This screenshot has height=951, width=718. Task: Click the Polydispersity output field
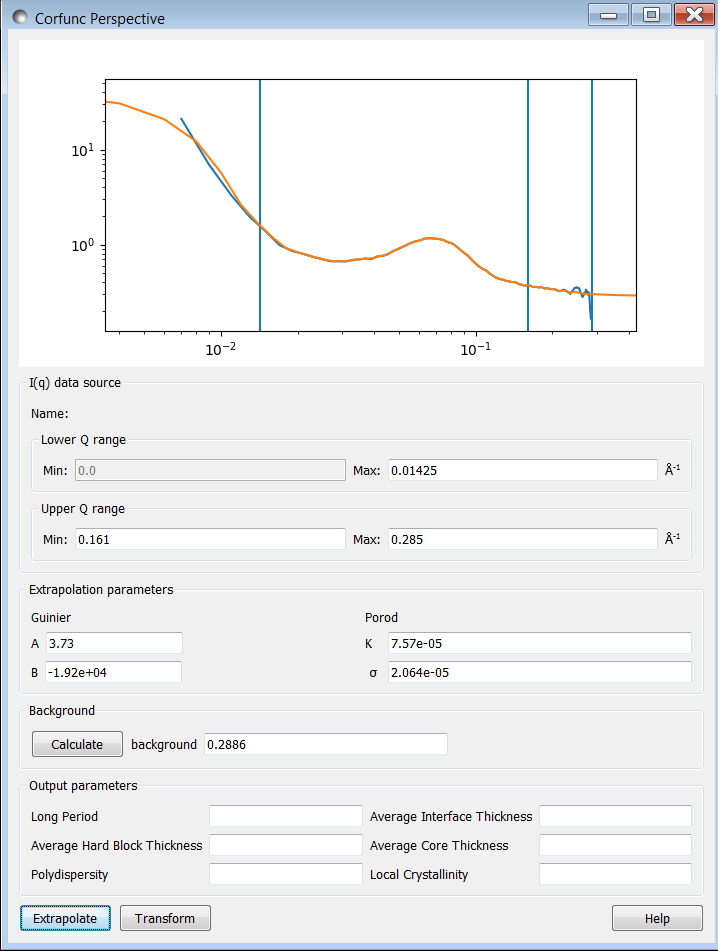click(x=285, y=873)
